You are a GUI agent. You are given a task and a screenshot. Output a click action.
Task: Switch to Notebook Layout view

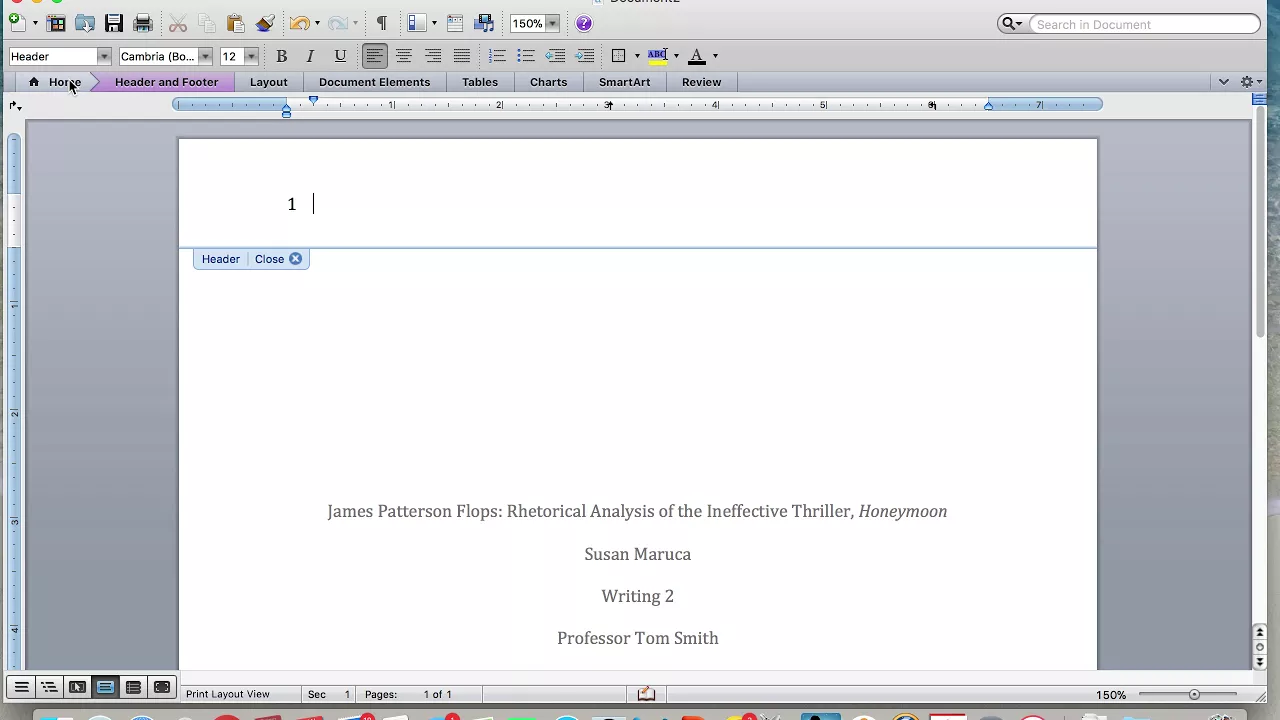point(133,687)
